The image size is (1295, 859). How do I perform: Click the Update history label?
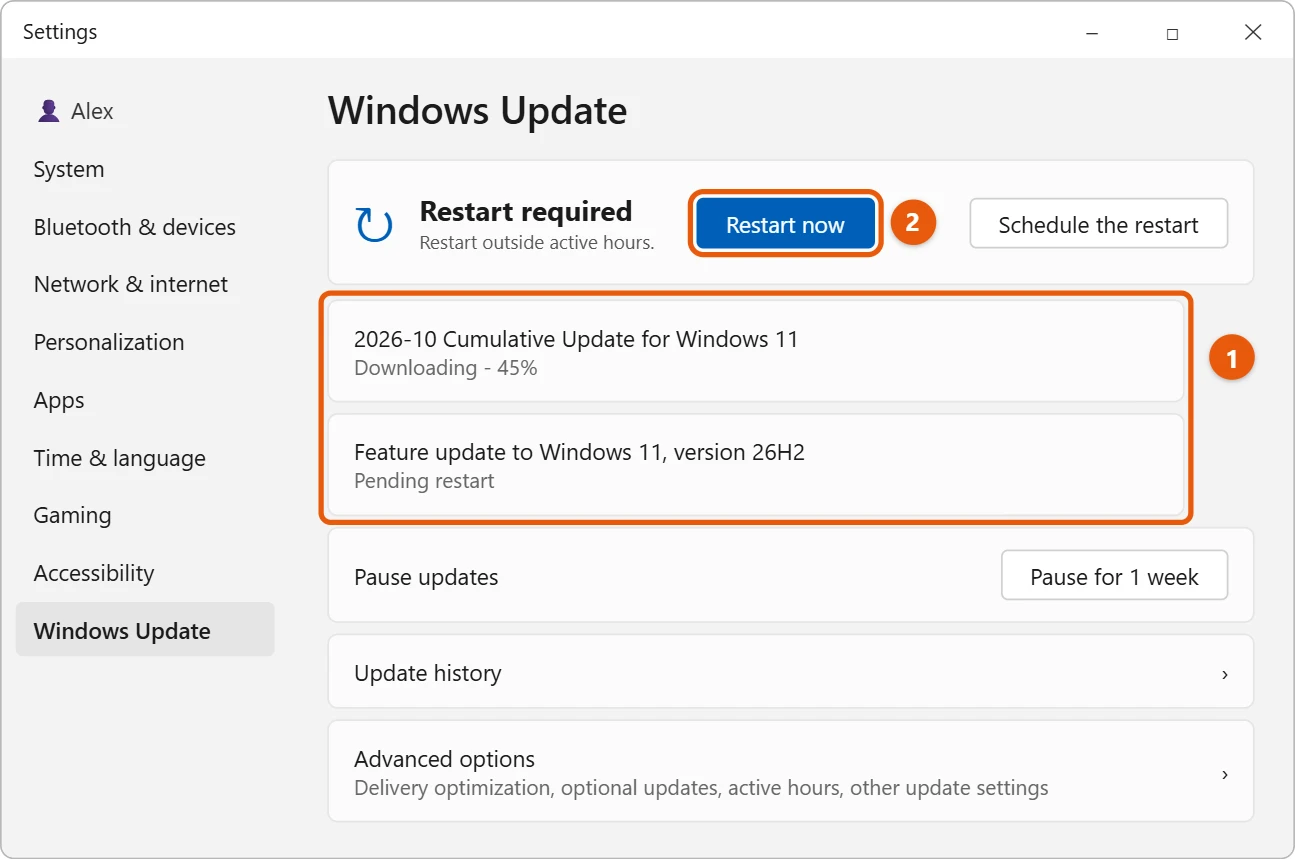click(x=428, y=674)
